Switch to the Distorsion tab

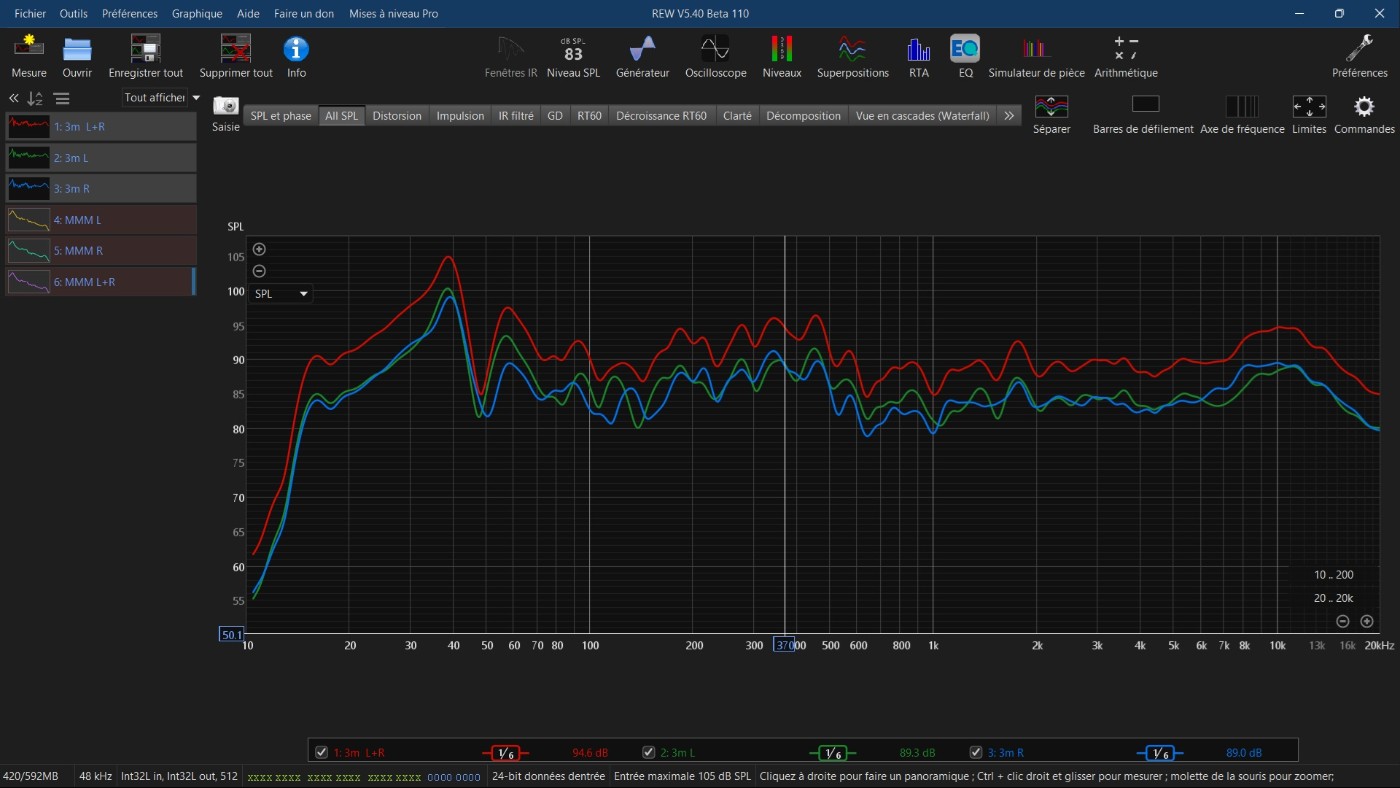397,116
